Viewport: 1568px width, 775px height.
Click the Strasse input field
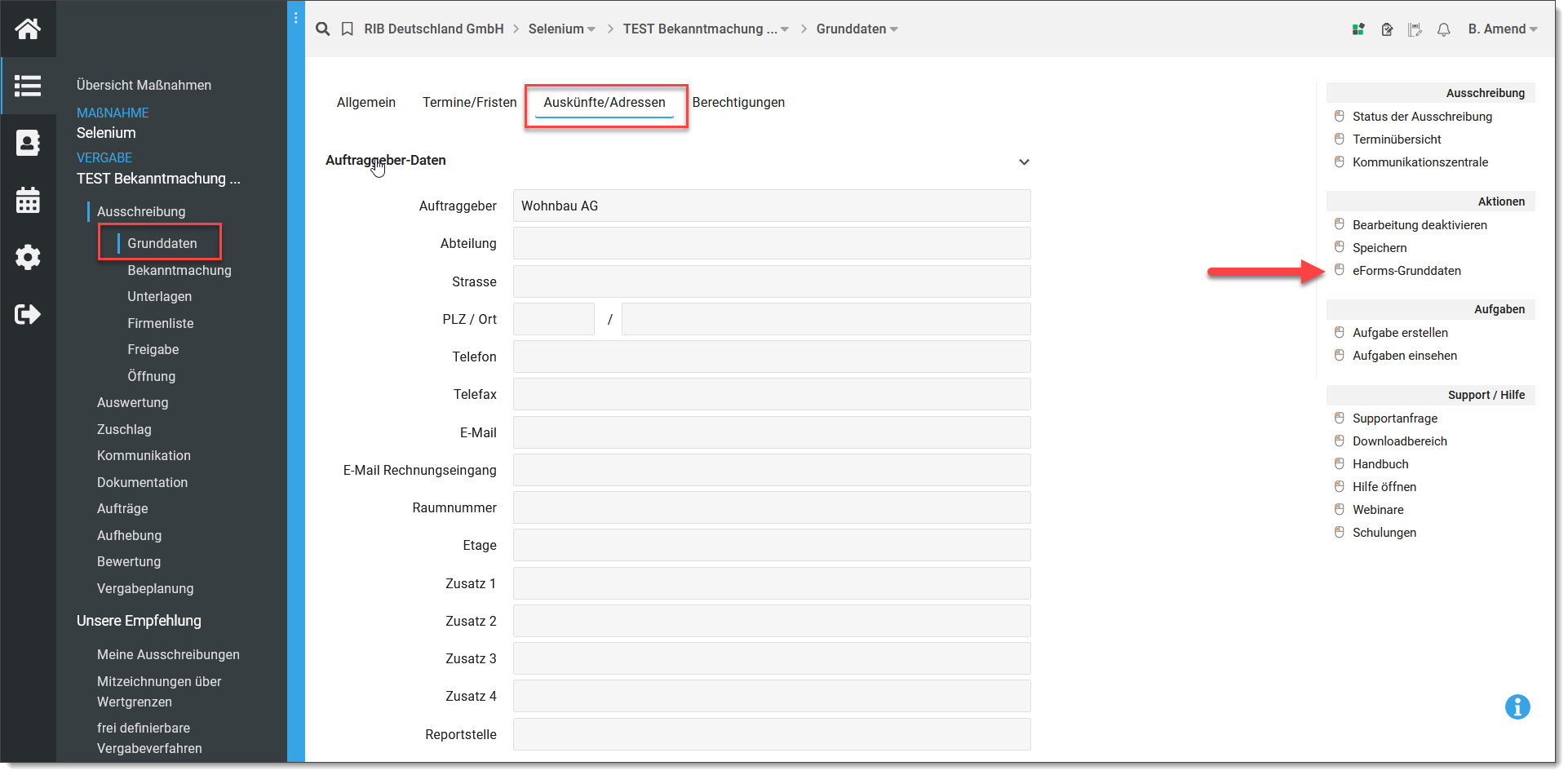pyautogui.click(x=772, y=281)
